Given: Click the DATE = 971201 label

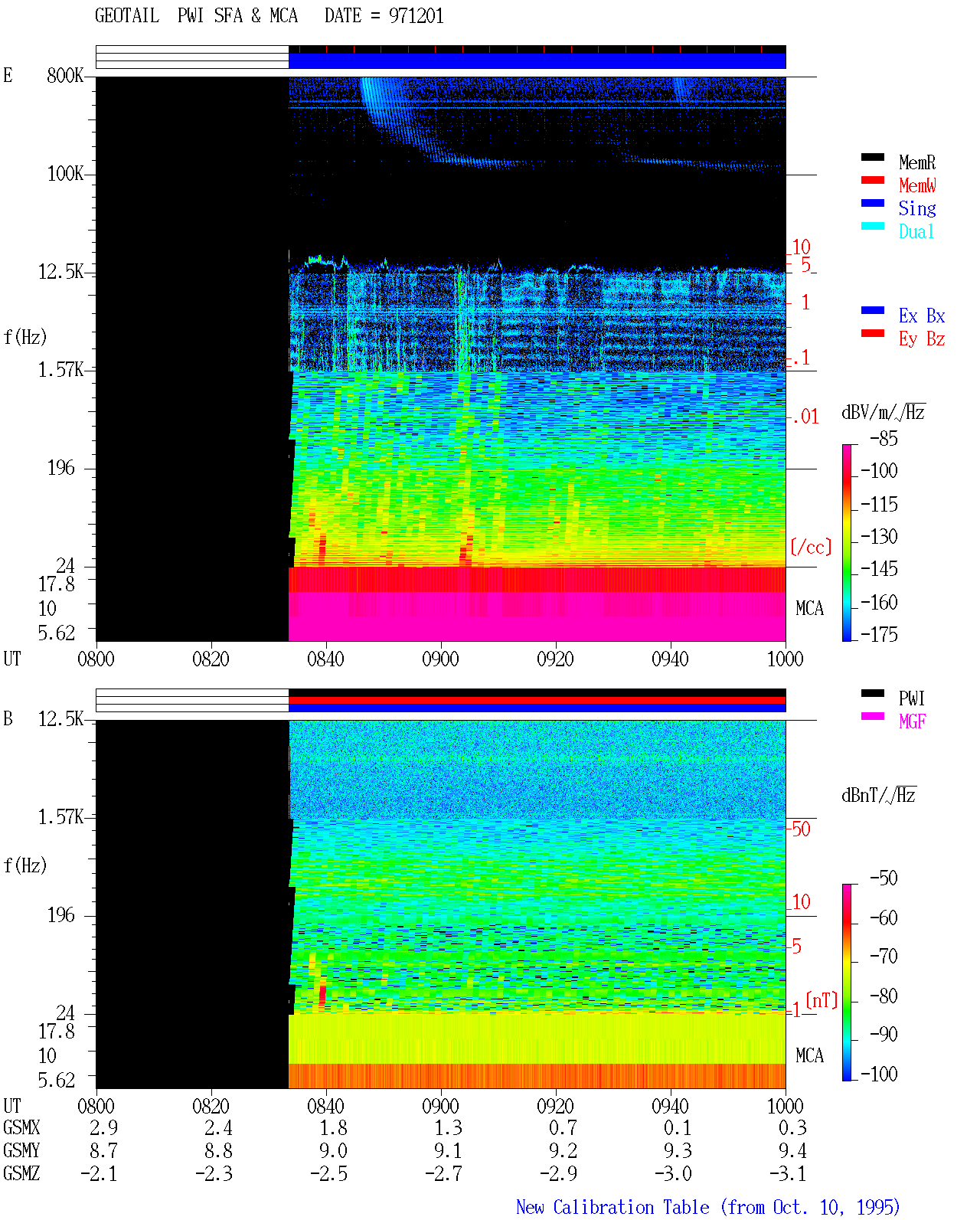Looking at the screenshot, I should pyautogui.click(x=384, y=16).
